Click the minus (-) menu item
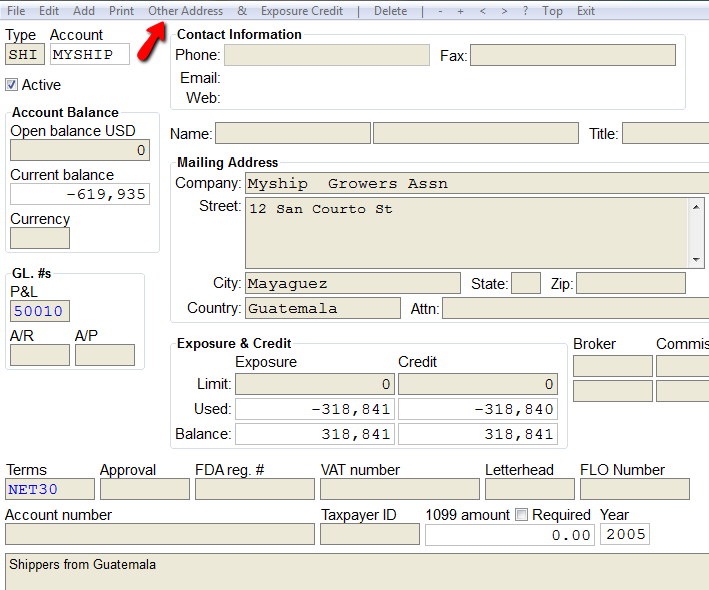The width and height of the screenshot is (709, 590). point(440,11)
